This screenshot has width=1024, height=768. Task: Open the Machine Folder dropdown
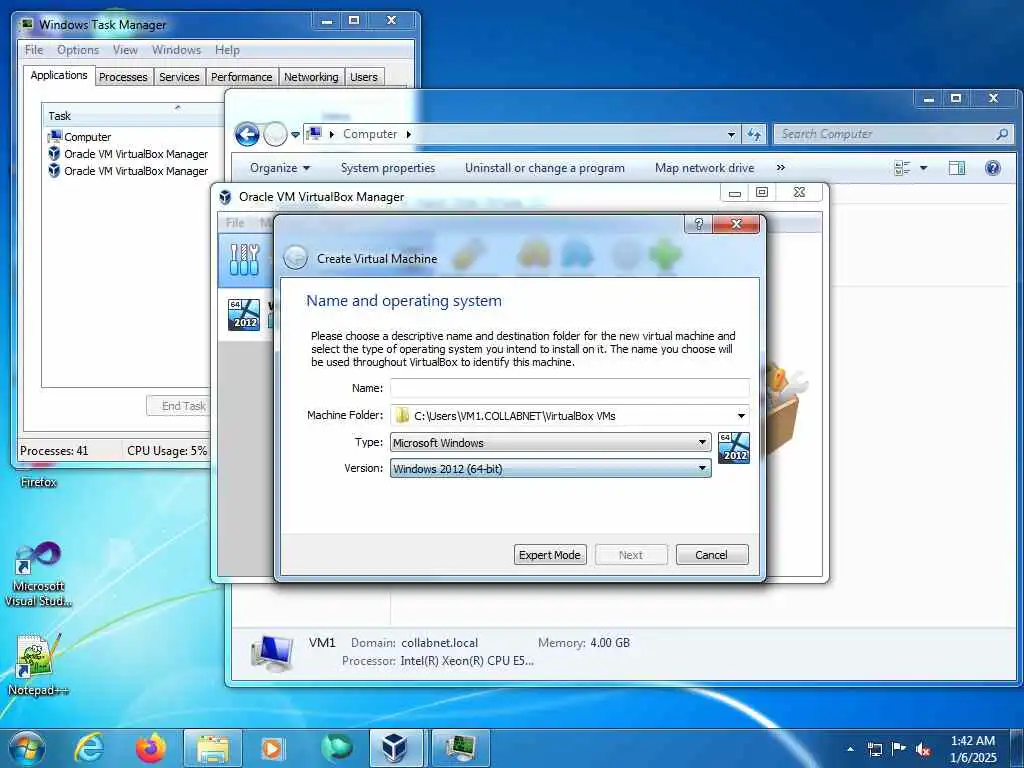click(x=741, y=416)
